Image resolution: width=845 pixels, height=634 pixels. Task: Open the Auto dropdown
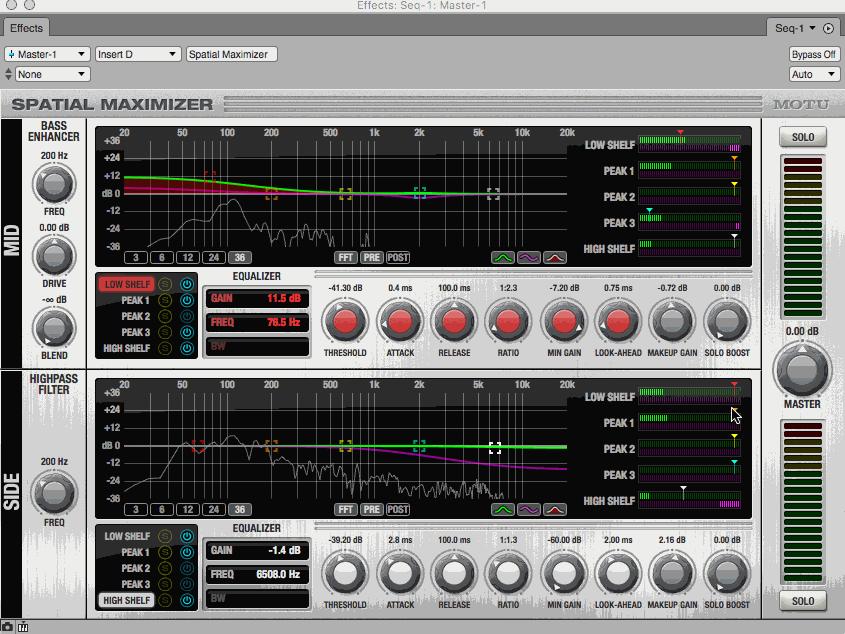[814, 74]
